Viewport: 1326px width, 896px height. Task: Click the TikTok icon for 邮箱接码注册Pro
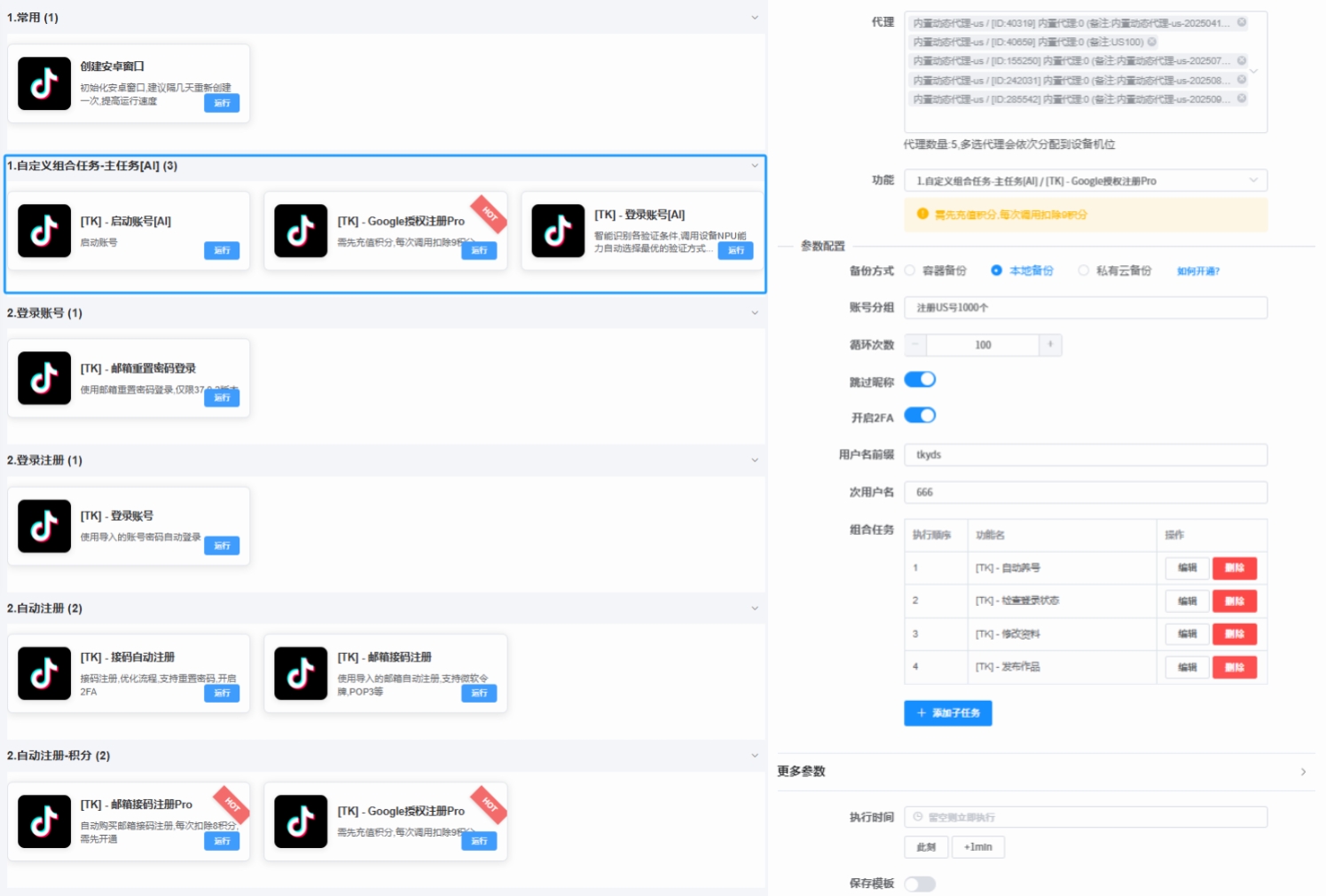[44, 821]
